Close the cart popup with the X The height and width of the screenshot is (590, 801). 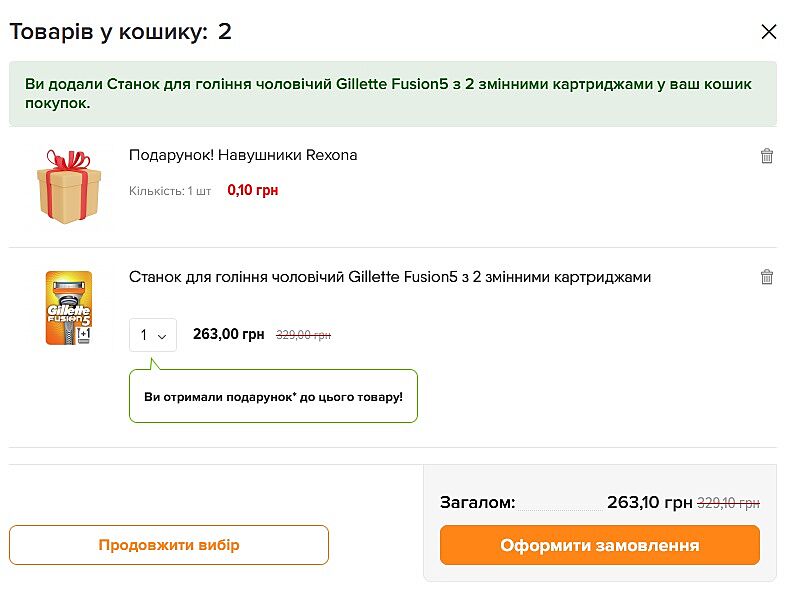769,32
